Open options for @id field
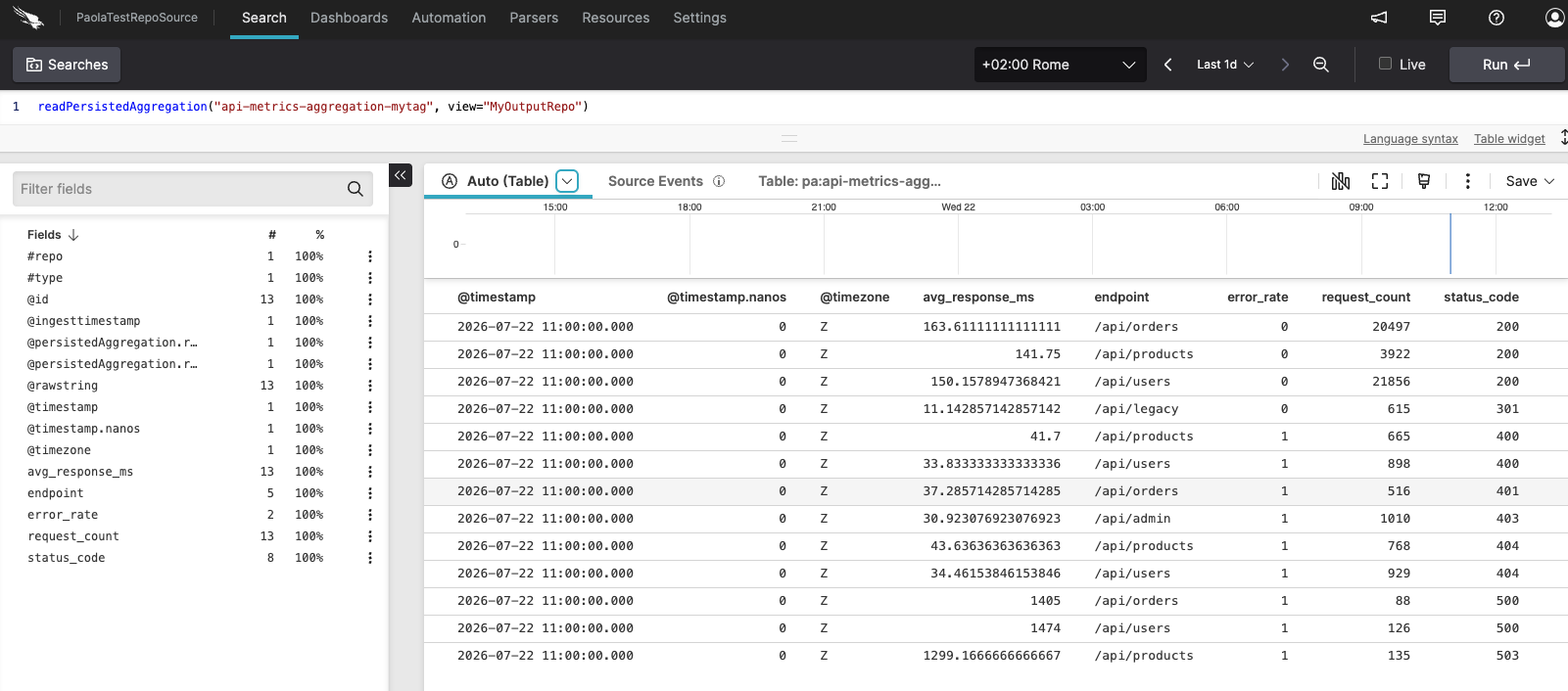The image size is (1568, 691). coord(370,299)
